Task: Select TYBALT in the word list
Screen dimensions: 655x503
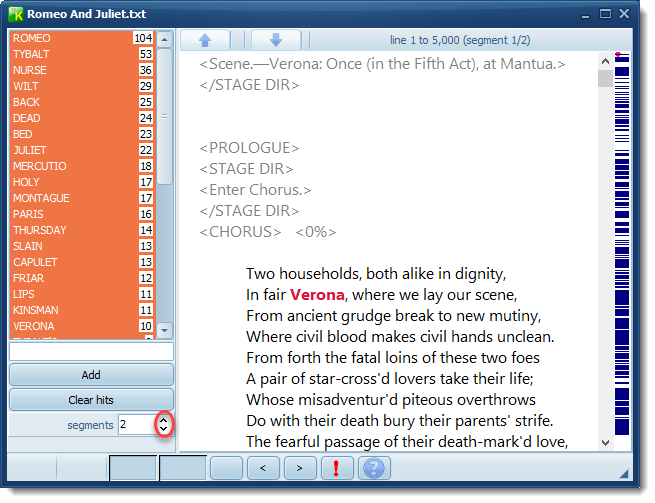Action: 82,54
